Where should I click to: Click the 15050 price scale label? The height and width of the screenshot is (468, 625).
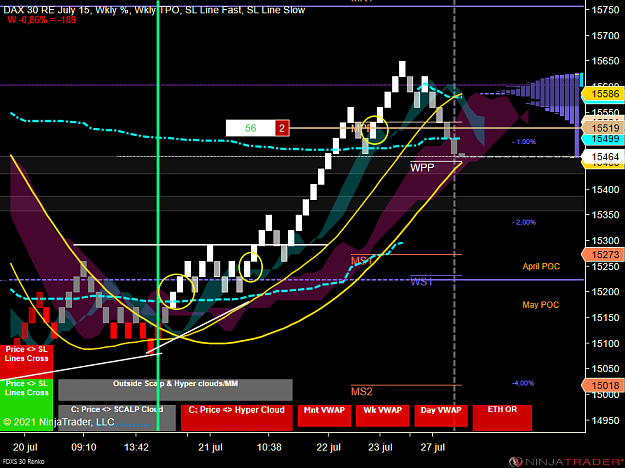[605, 369]
